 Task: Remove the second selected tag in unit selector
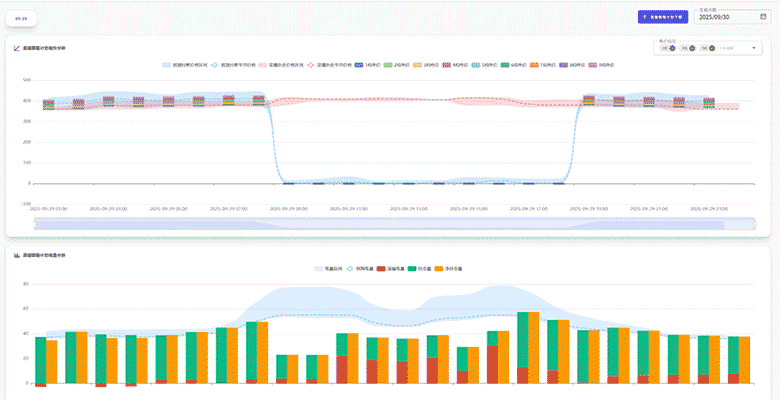pos(690,47)
